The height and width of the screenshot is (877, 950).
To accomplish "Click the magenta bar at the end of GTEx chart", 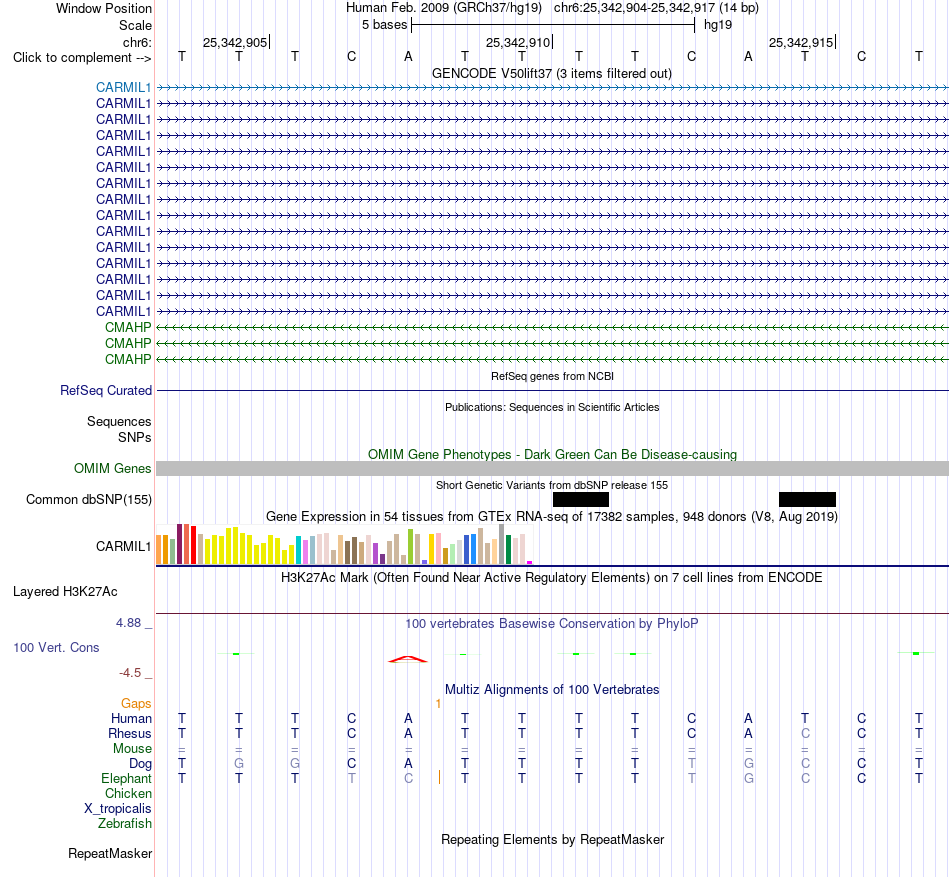I will (530, 563).
